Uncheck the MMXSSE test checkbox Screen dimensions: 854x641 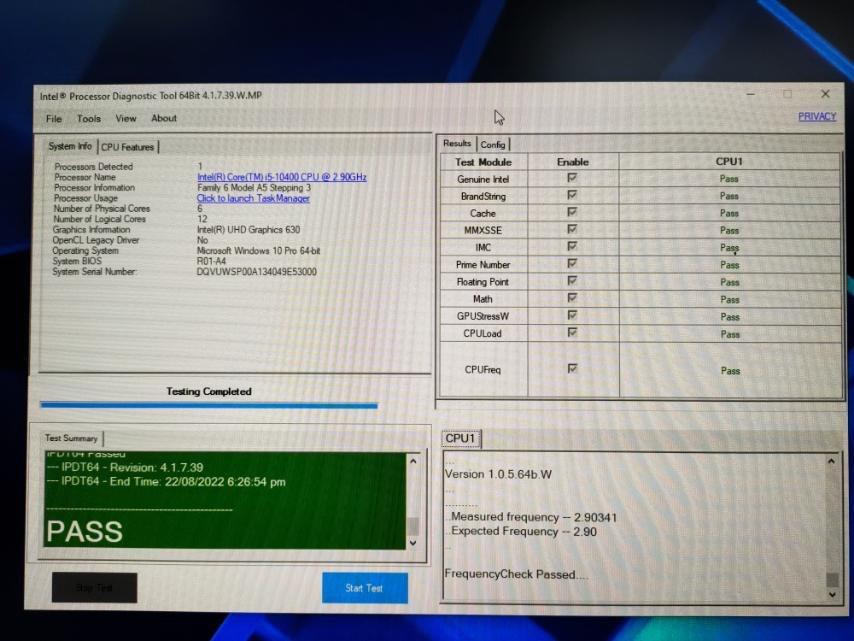click(x=572, y=229)
